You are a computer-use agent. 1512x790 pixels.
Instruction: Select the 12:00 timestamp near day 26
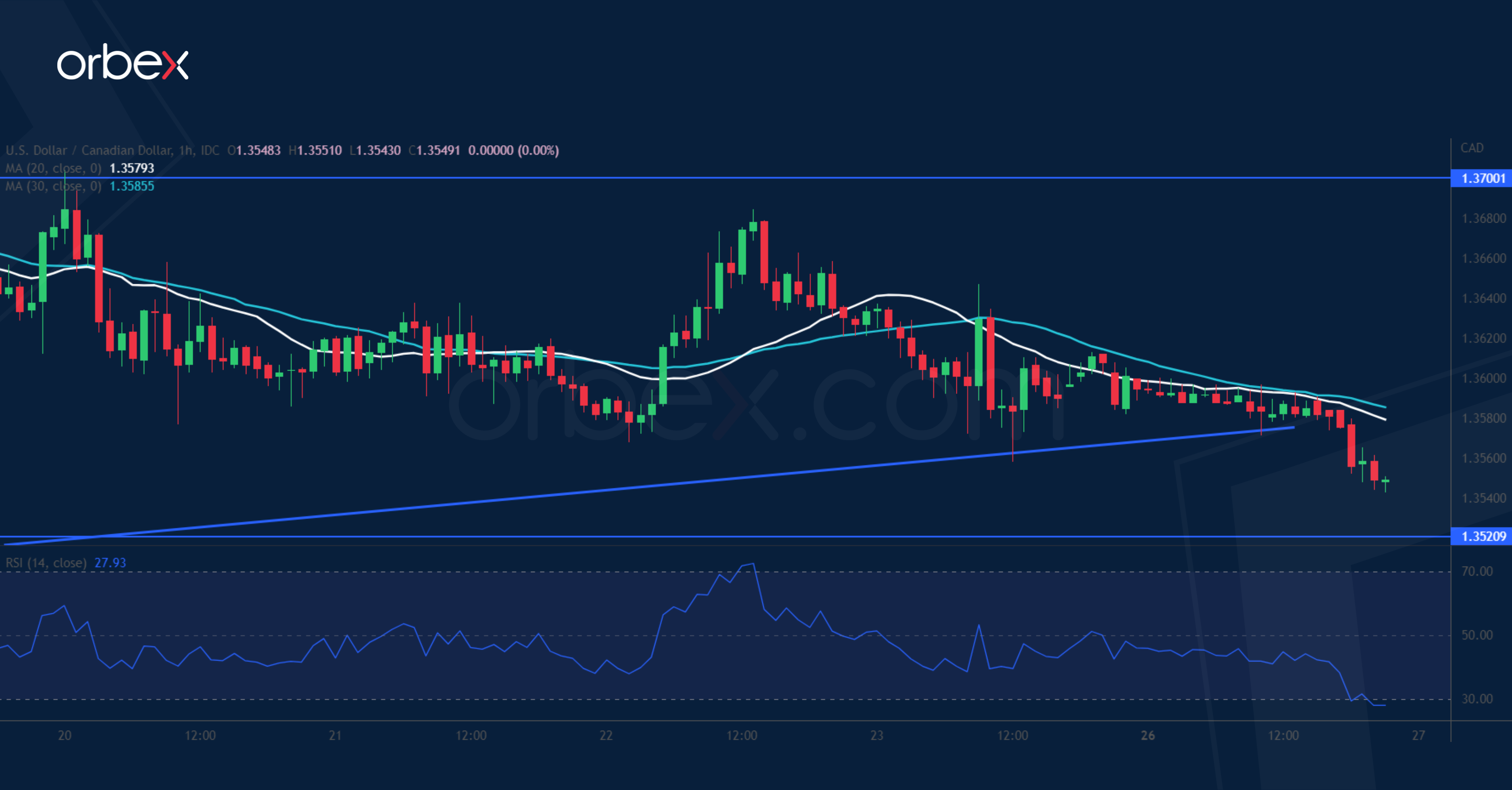tap(1284, 736)
